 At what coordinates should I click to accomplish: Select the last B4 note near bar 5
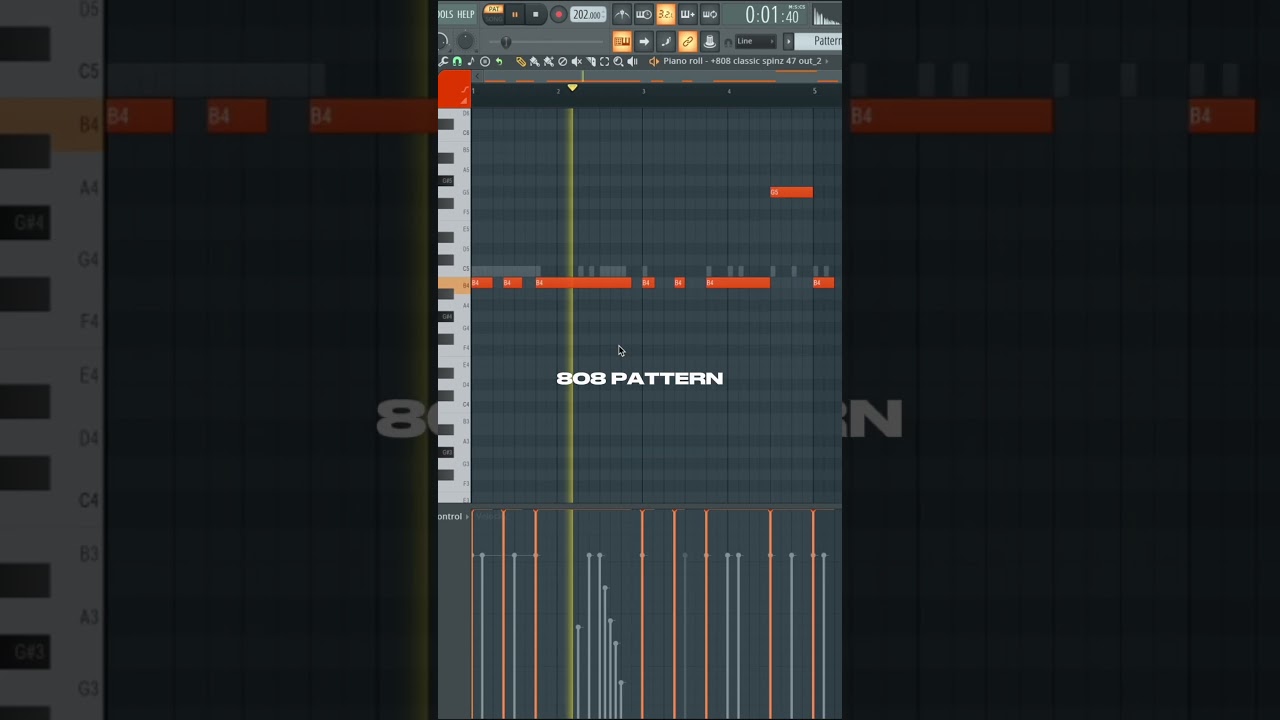[823, 283]
